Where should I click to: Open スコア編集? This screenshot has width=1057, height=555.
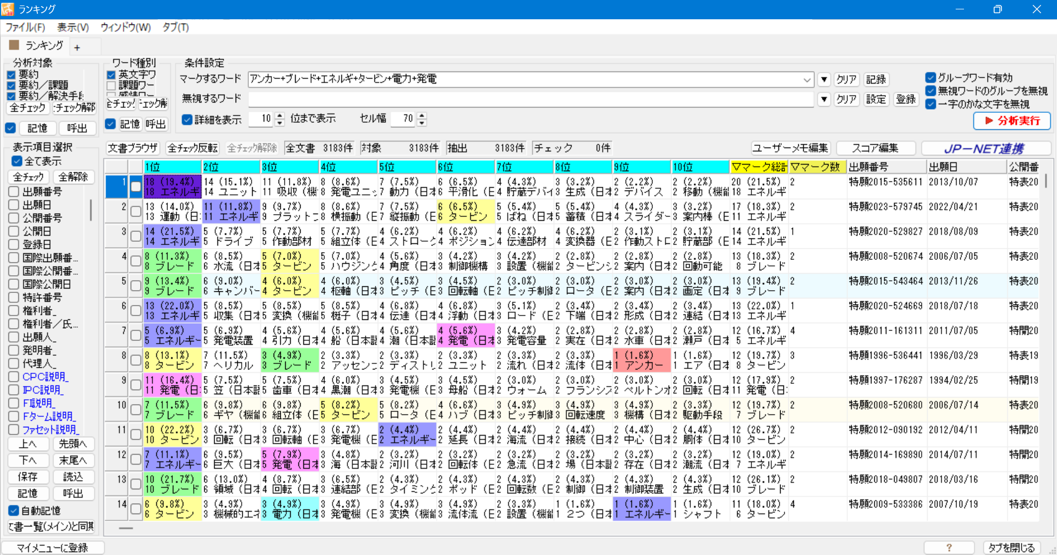875,148
